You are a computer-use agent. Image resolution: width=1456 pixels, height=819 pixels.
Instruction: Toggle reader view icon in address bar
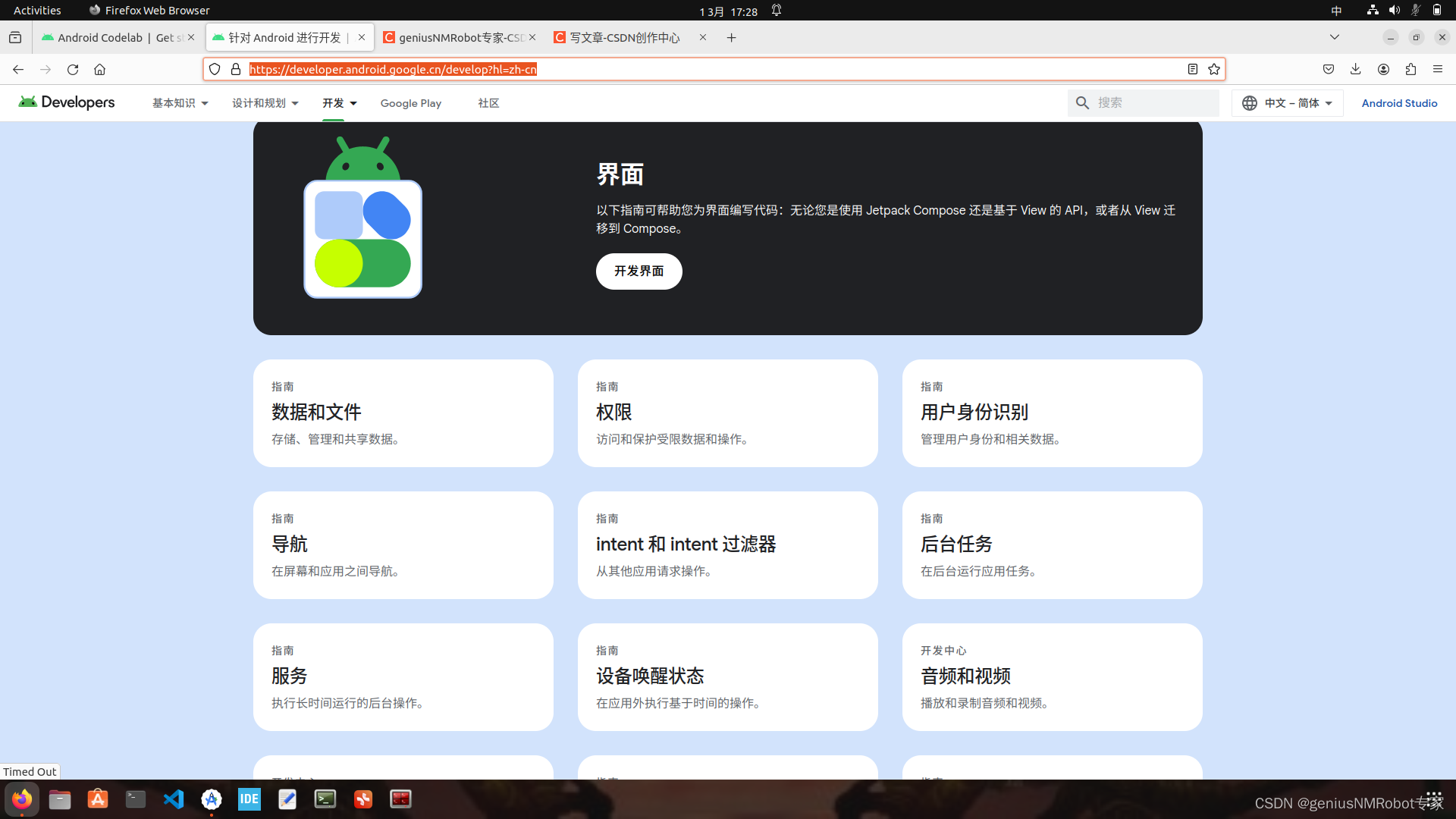1193,69
